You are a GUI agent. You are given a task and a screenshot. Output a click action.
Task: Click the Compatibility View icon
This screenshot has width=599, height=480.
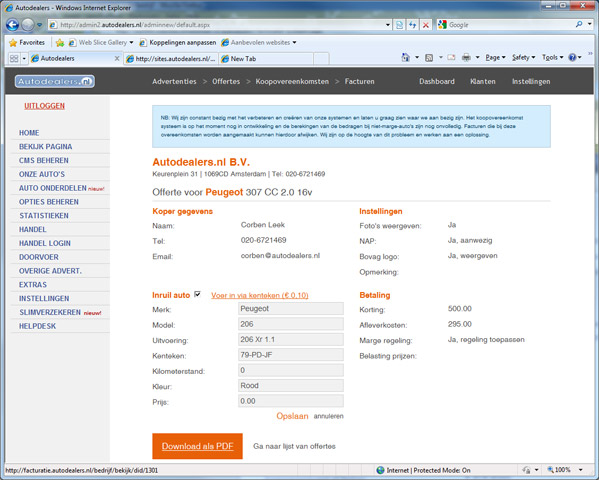point(399,25)
